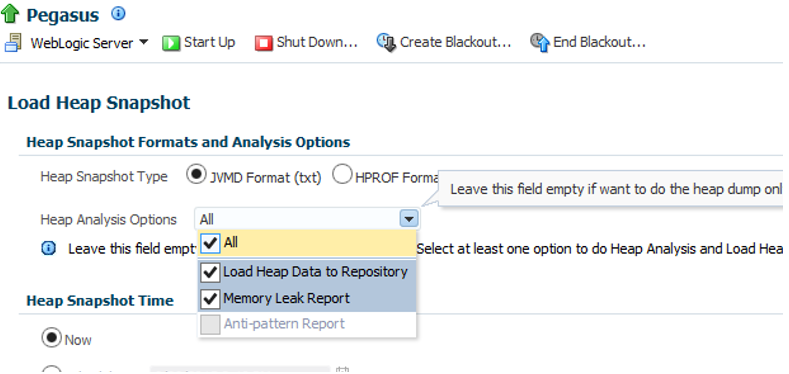Viewport: 789px width, 374px height.
Task: Open the Pegasus info icon
Action: click(118, 14)
